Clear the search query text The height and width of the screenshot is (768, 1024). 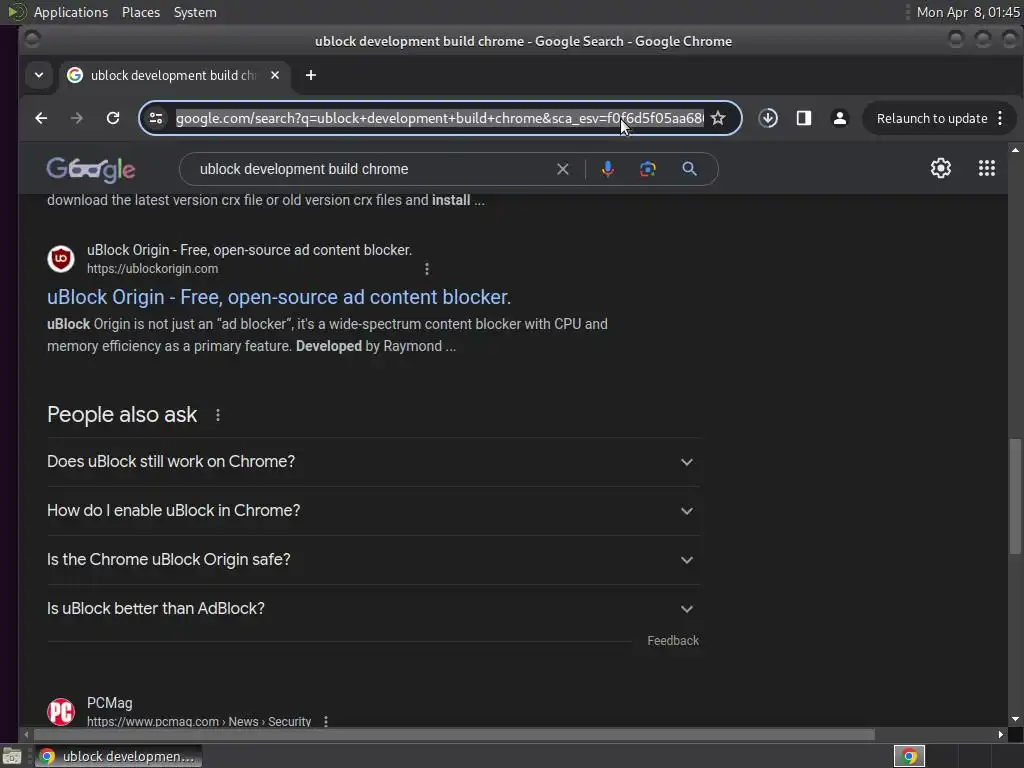click(x=562, y=169)
